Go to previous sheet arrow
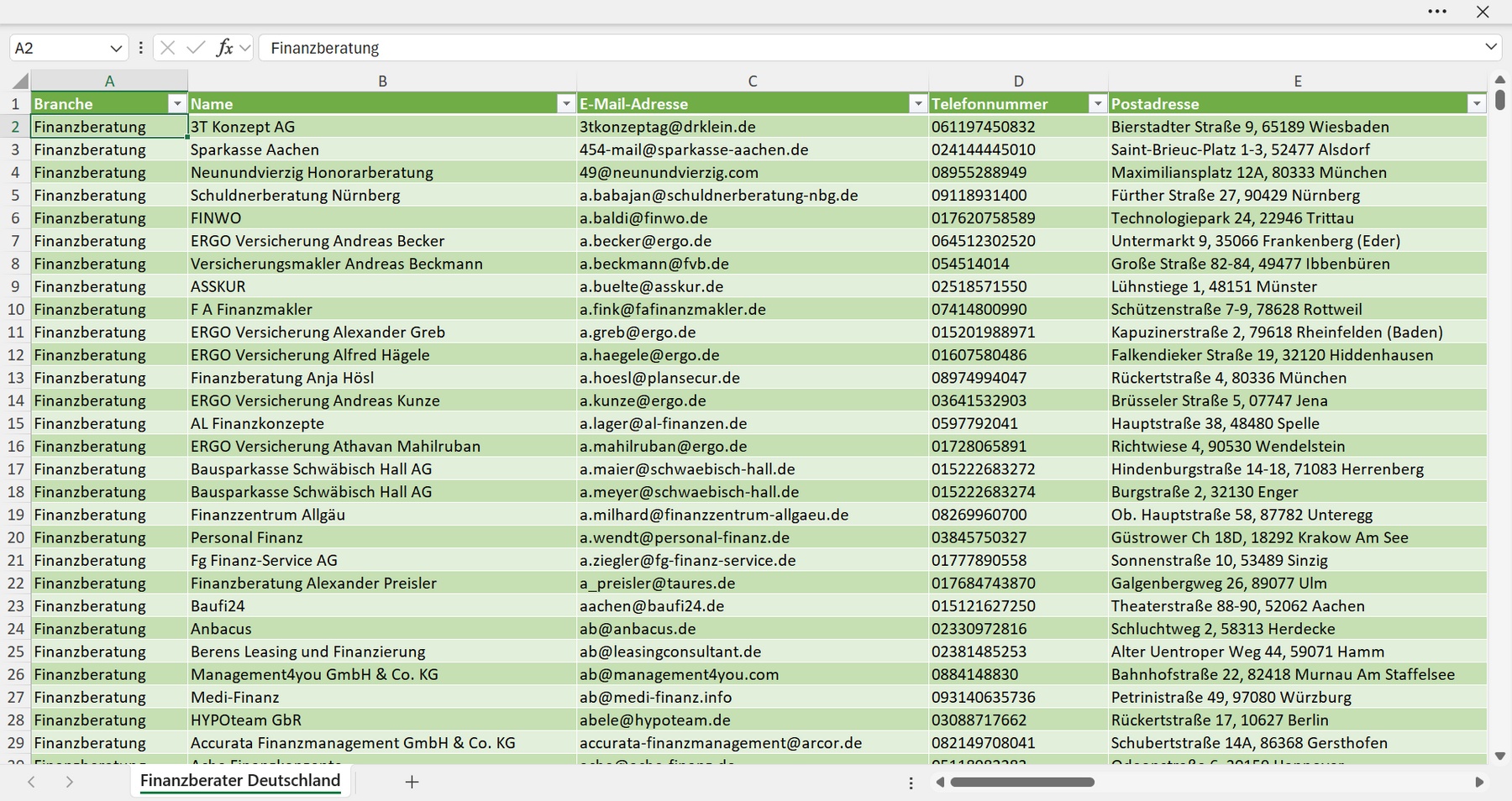This screenshot has width=1512, height=801. 31,782
